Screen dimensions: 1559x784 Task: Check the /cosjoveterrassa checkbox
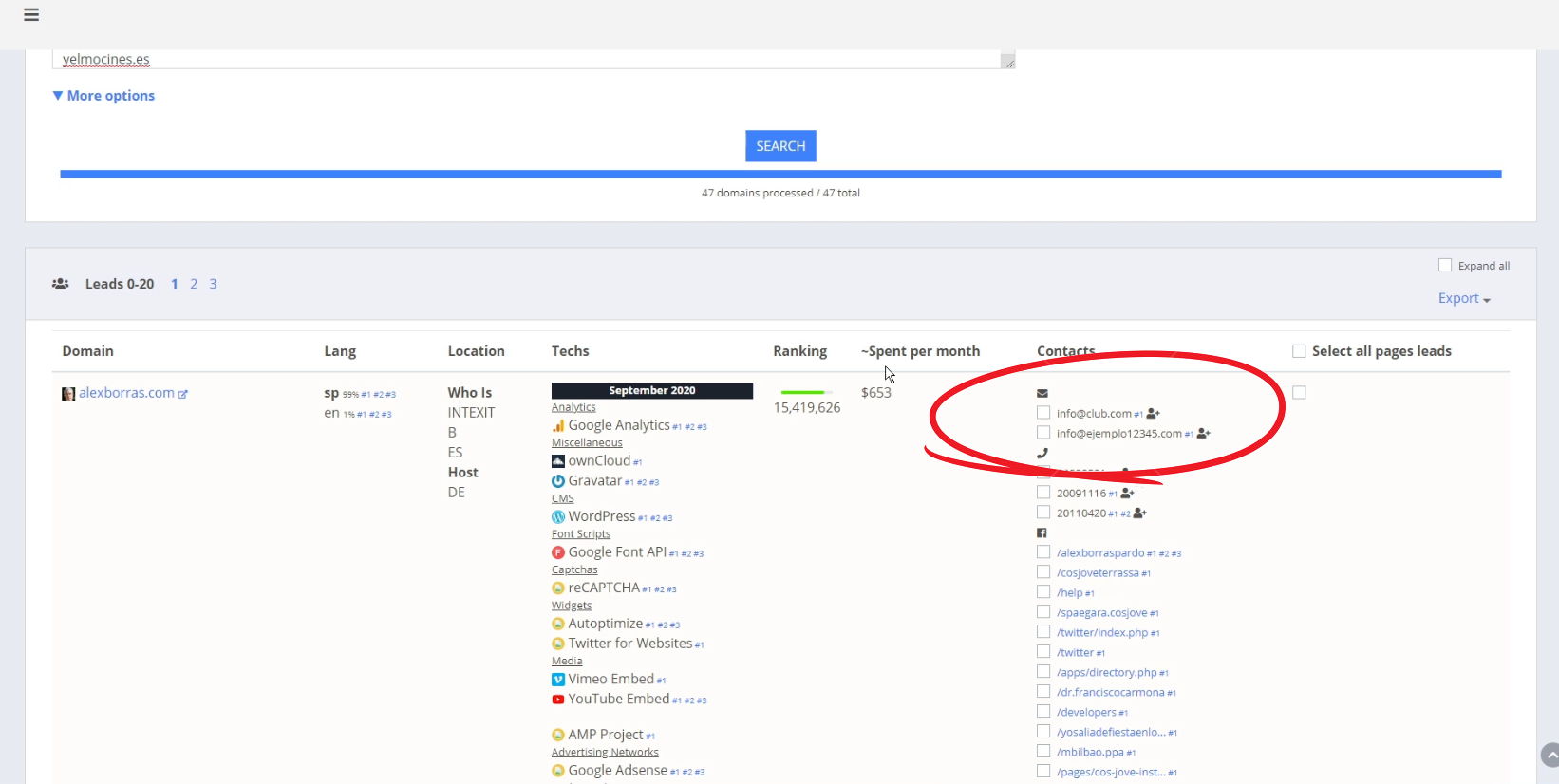tap(1043, 572)
